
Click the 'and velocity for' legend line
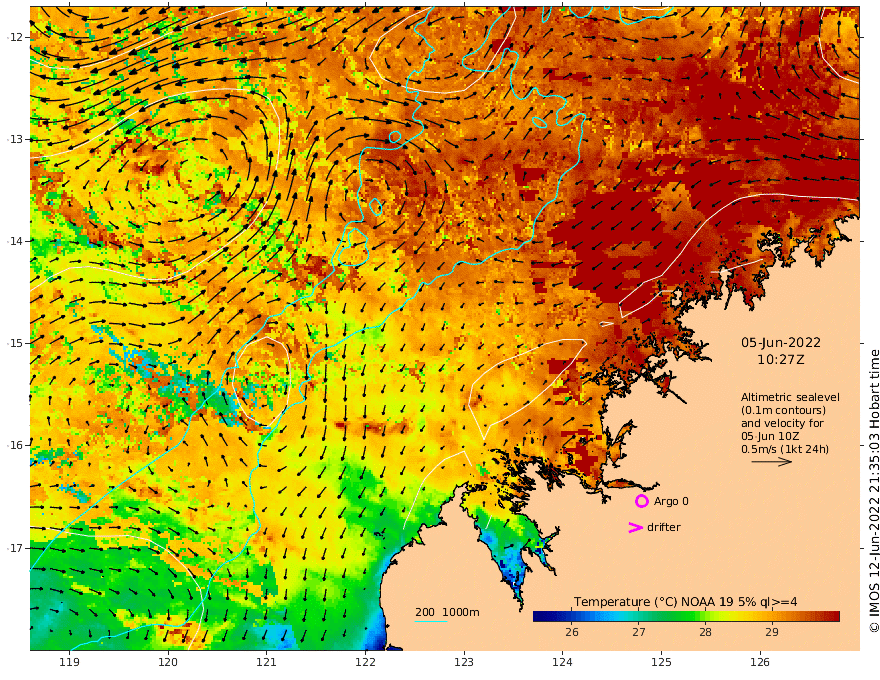click(782, 423)
